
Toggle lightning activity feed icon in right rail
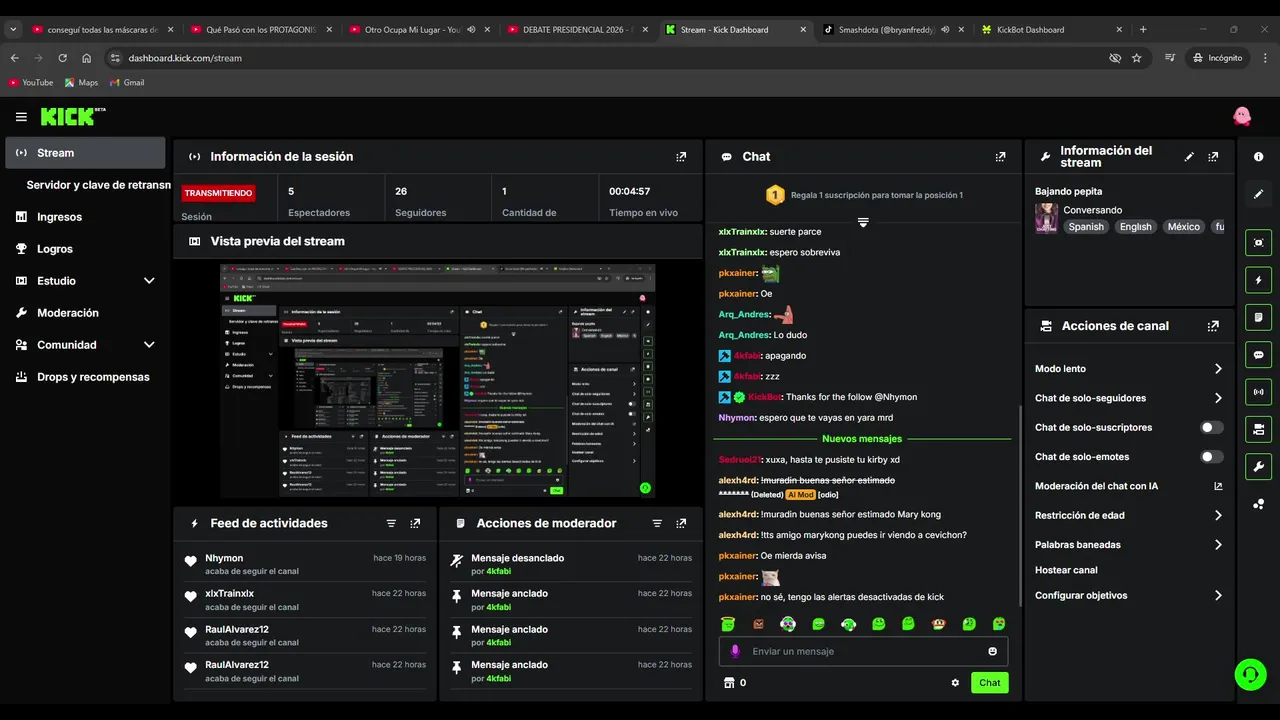click(x=1258, y=280)
